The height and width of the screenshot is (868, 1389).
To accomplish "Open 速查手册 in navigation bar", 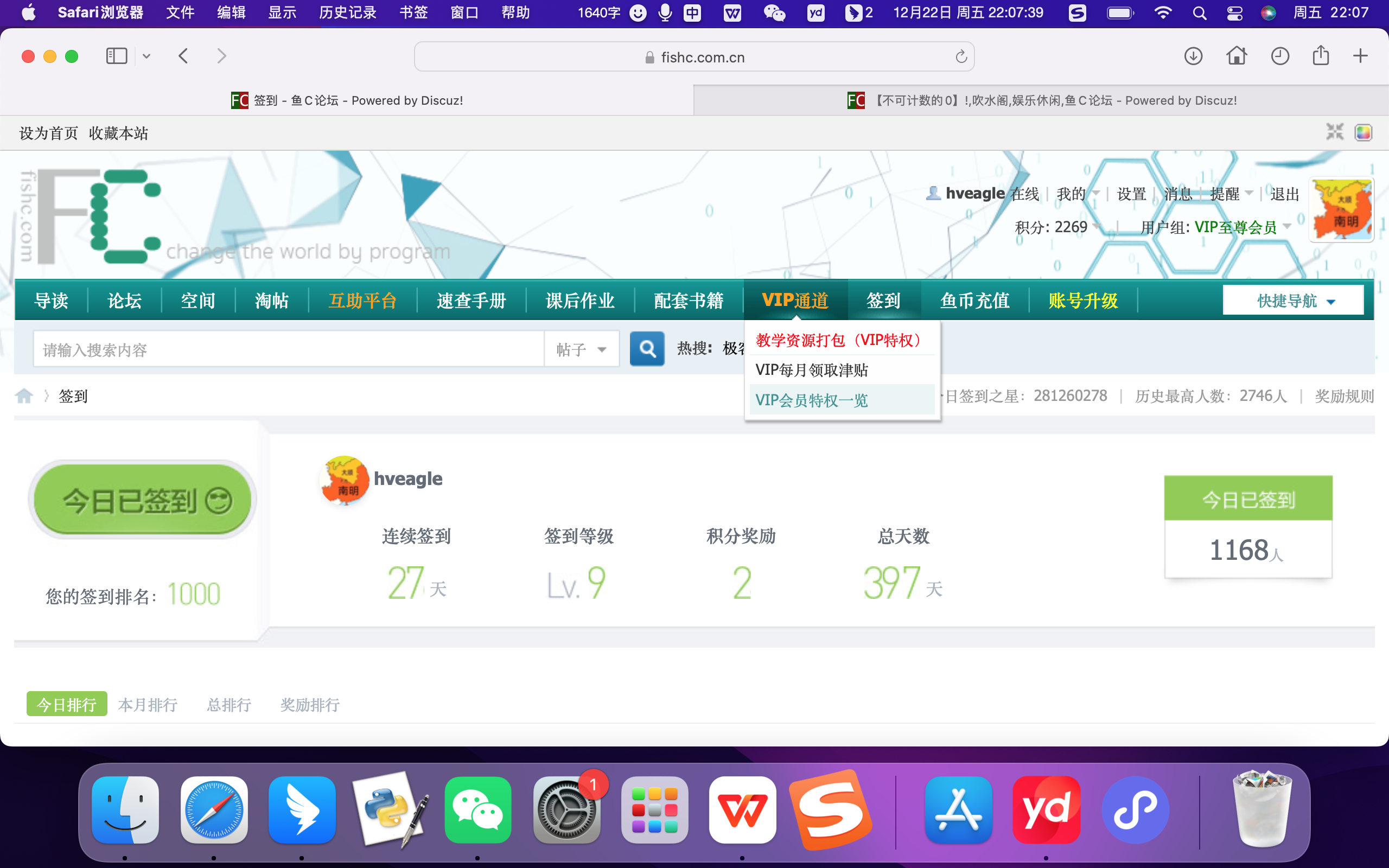I will tap(471, 300).
